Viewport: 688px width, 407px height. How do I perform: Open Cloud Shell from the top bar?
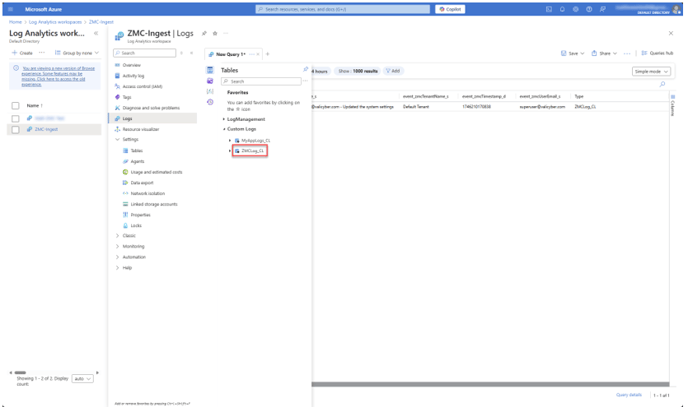point(548,9)
